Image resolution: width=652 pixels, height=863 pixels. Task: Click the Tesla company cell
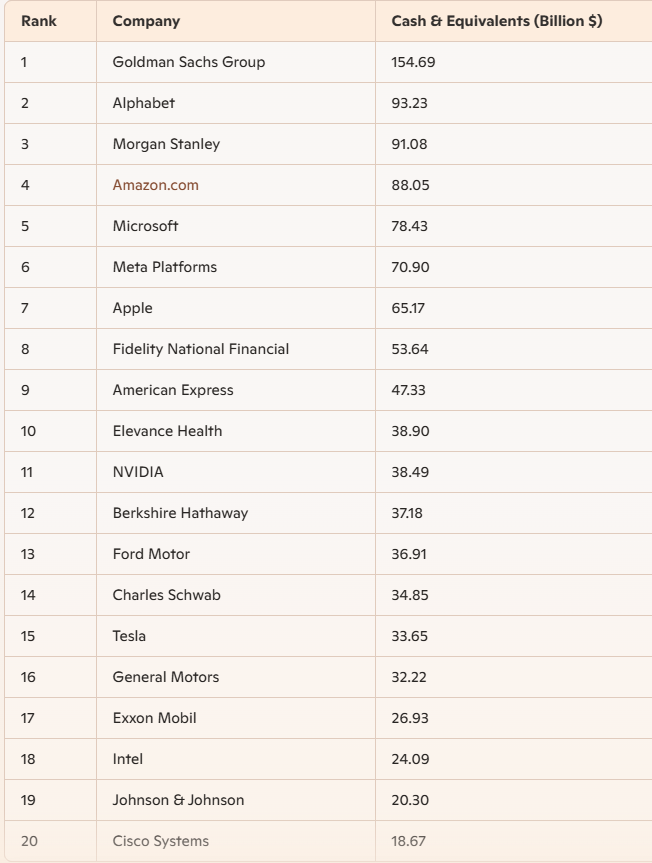(129, 636)
